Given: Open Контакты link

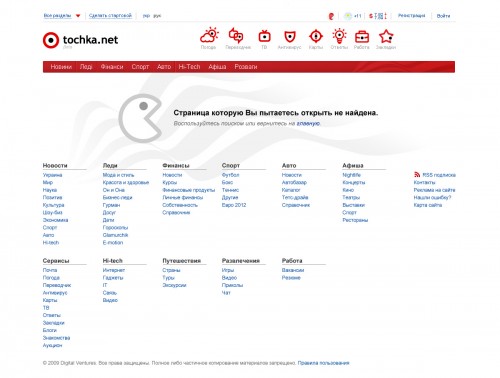Looking at the screenshot, I should [425, 182].
